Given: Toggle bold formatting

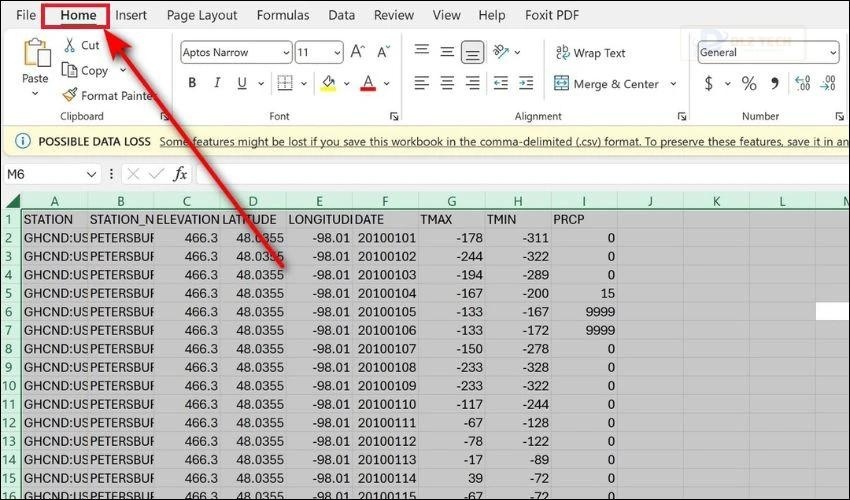Looking at the screenshot, I should (x=192, y=84).
